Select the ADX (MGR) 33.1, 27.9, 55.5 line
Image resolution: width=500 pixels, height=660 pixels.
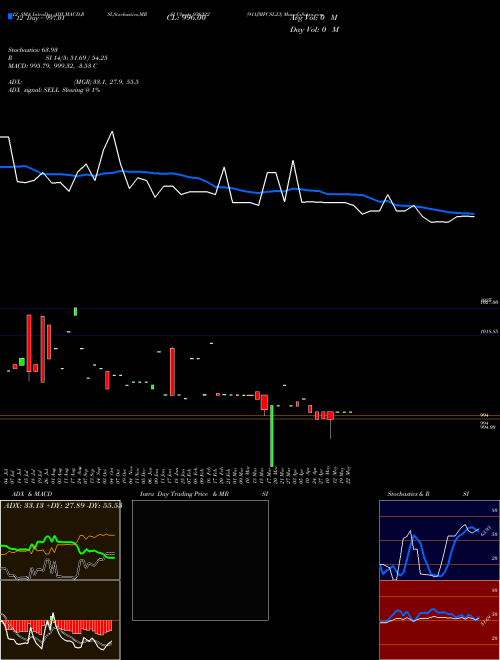click(73, 82)
